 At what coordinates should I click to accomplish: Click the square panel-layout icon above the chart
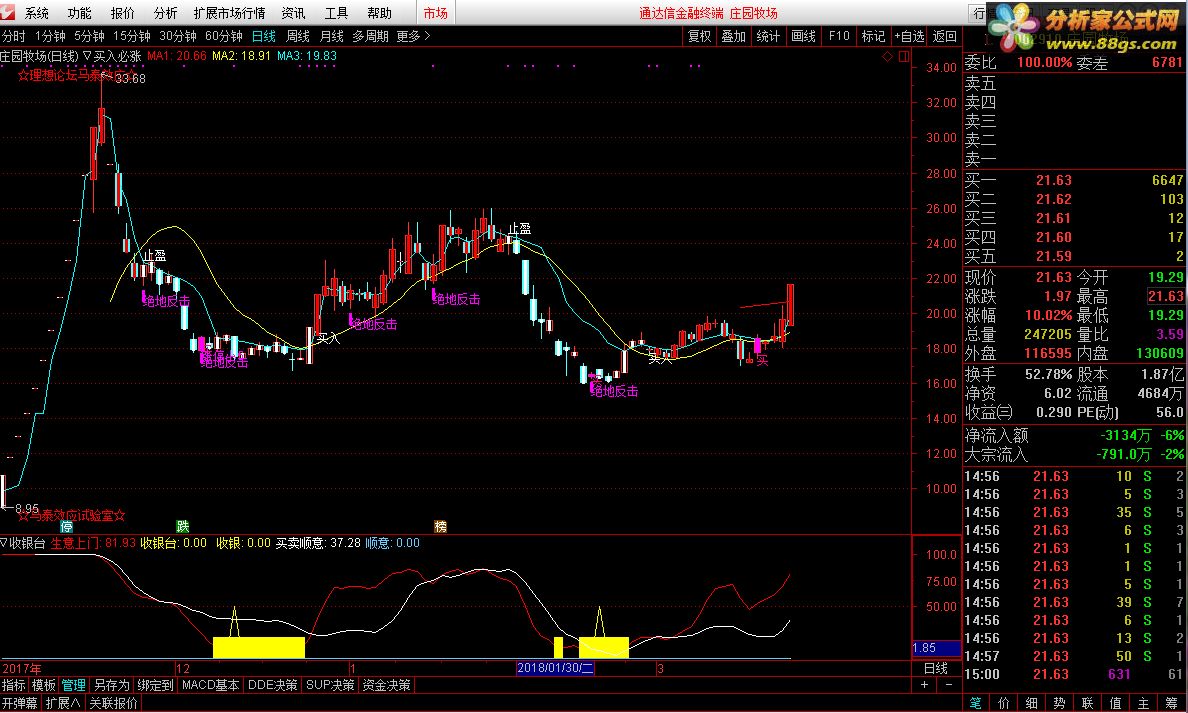904,57
